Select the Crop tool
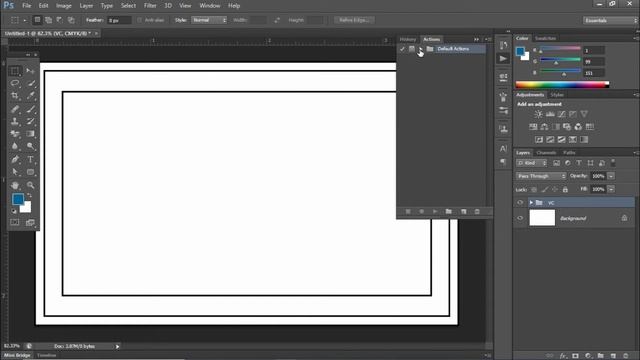The height and width of the screenshot is (360, 640). coord(15,96)
